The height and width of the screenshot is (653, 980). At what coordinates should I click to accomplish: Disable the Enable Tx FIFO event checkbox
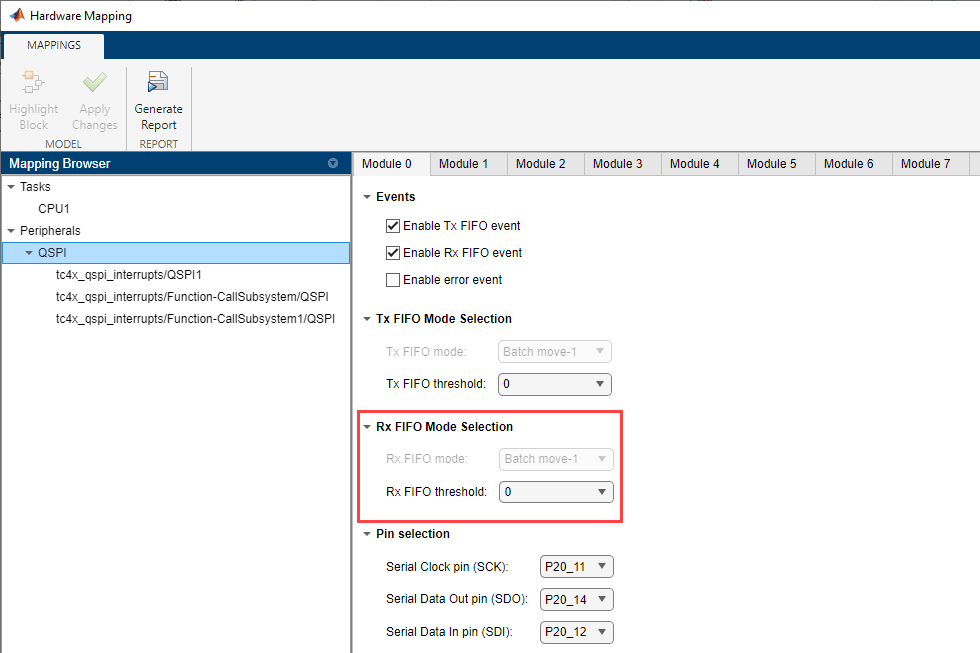[x=392, y=226]
